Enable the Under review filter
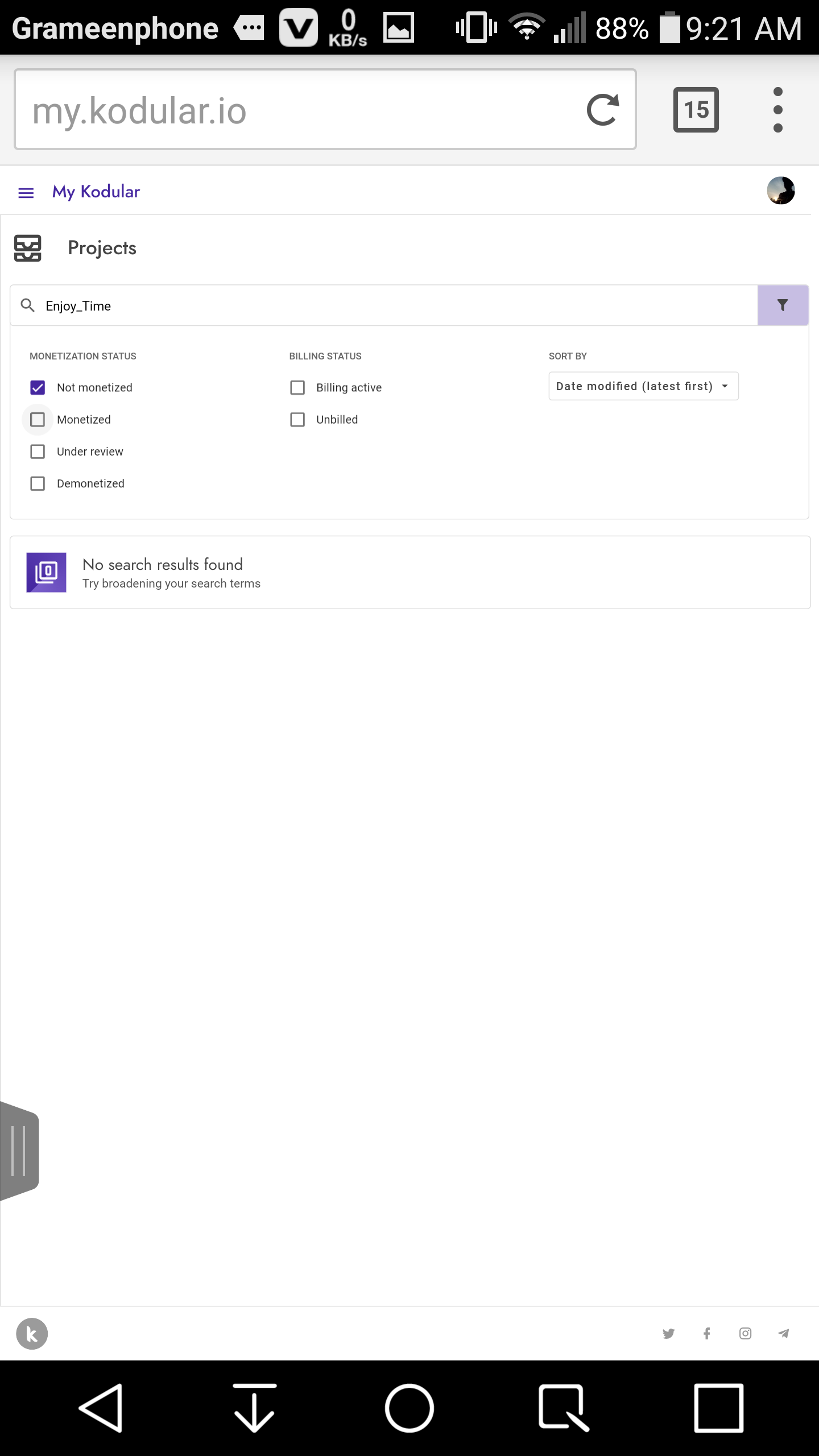The height and width of the screenshot is (1456, 819). tap(38, 451)
